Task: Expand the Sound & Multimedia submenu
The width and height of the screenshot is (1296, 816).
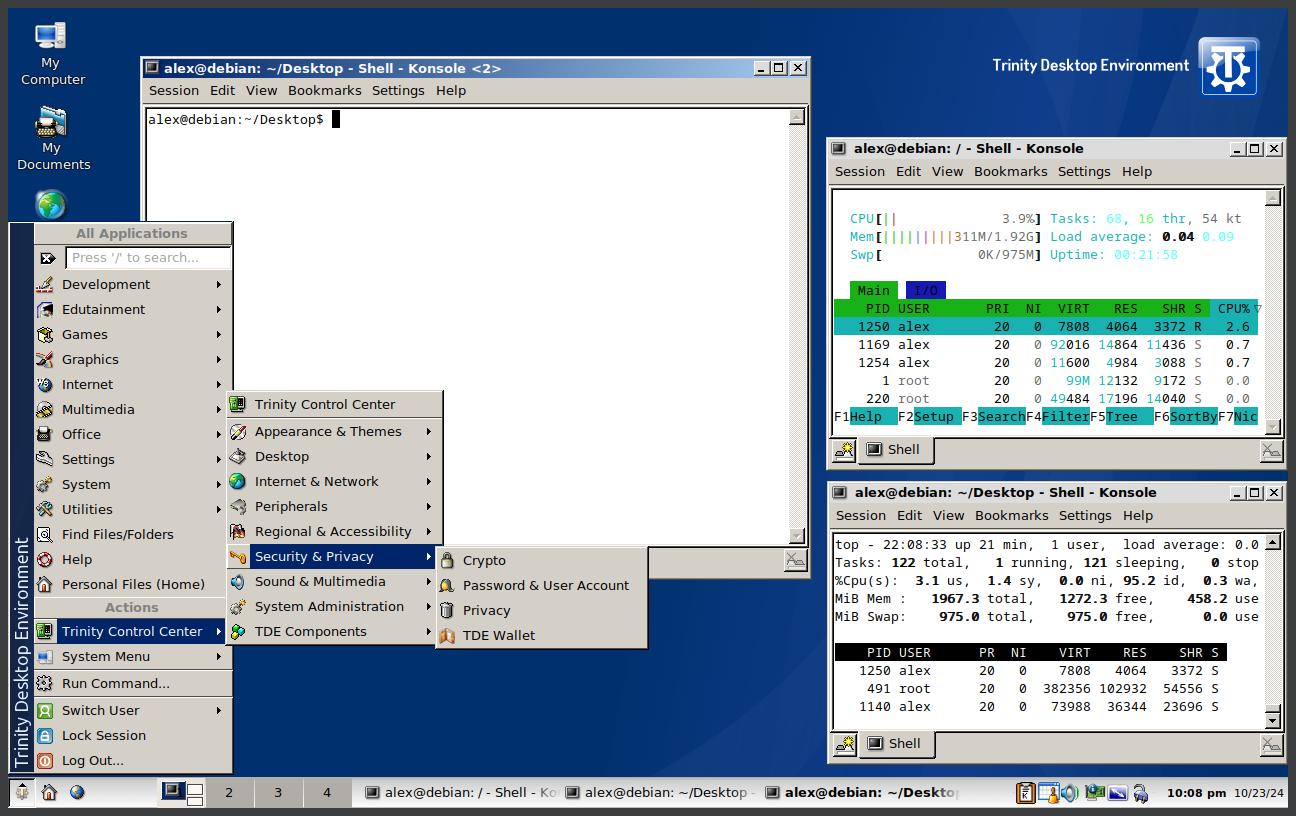Action: pyautogui.click(x=320, y=582)
